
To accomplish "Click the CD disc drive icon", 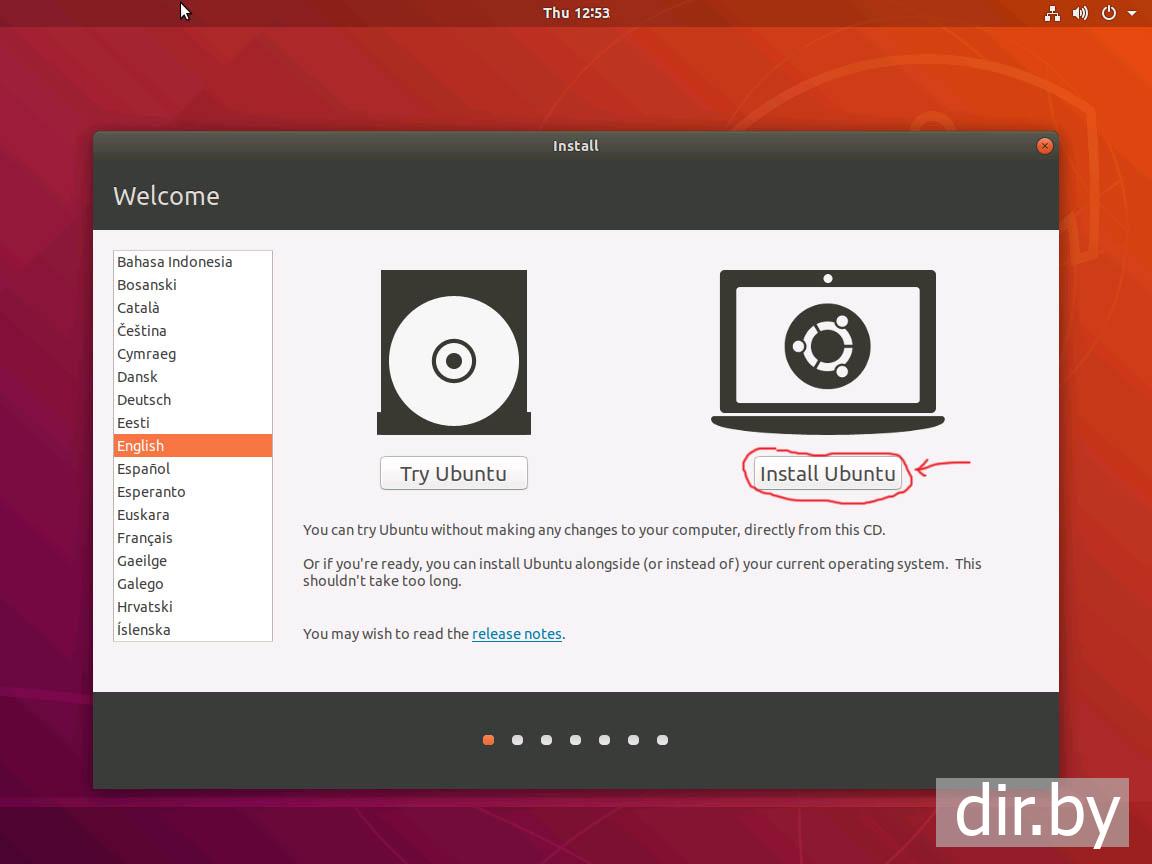I will [x=453, y=353].
